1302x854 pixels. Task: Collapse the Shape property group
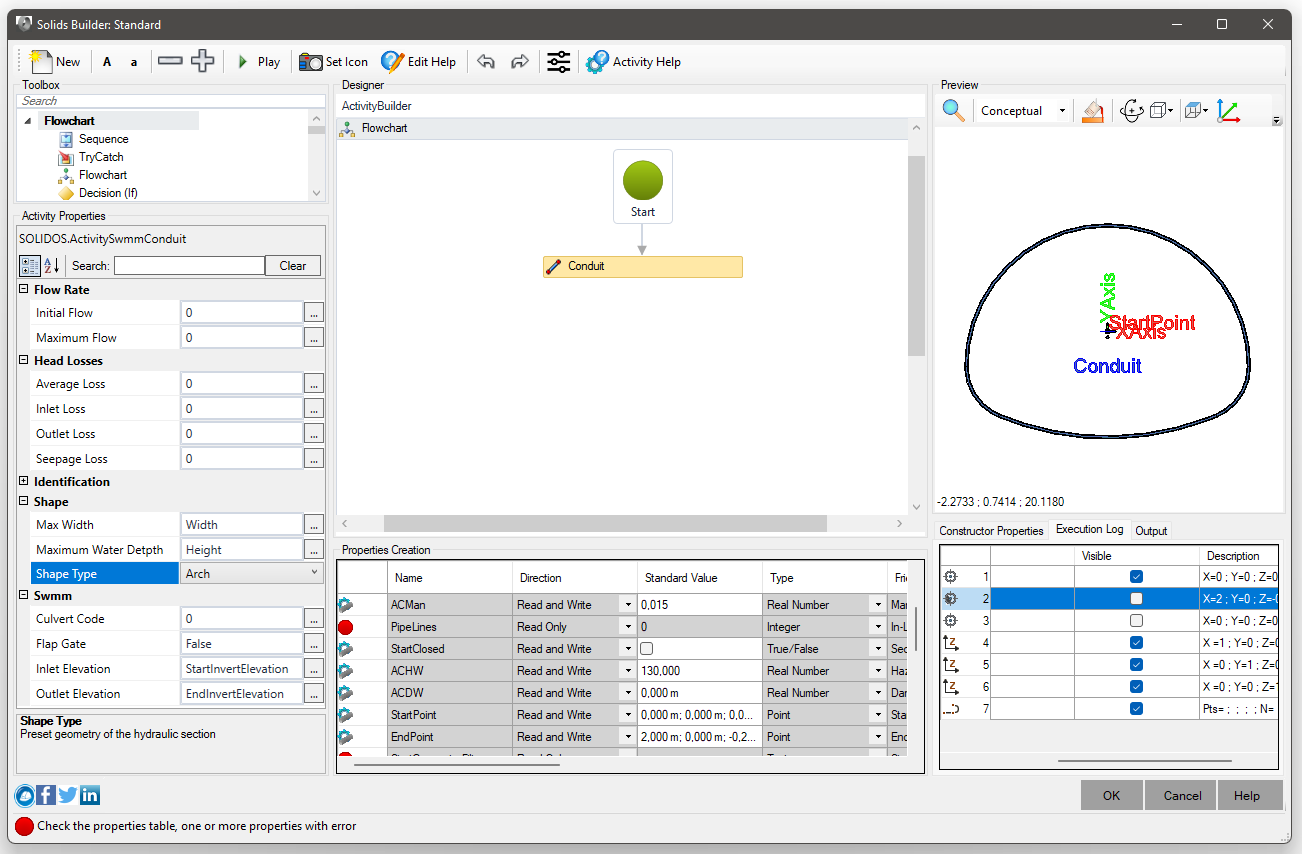[24, 502]
